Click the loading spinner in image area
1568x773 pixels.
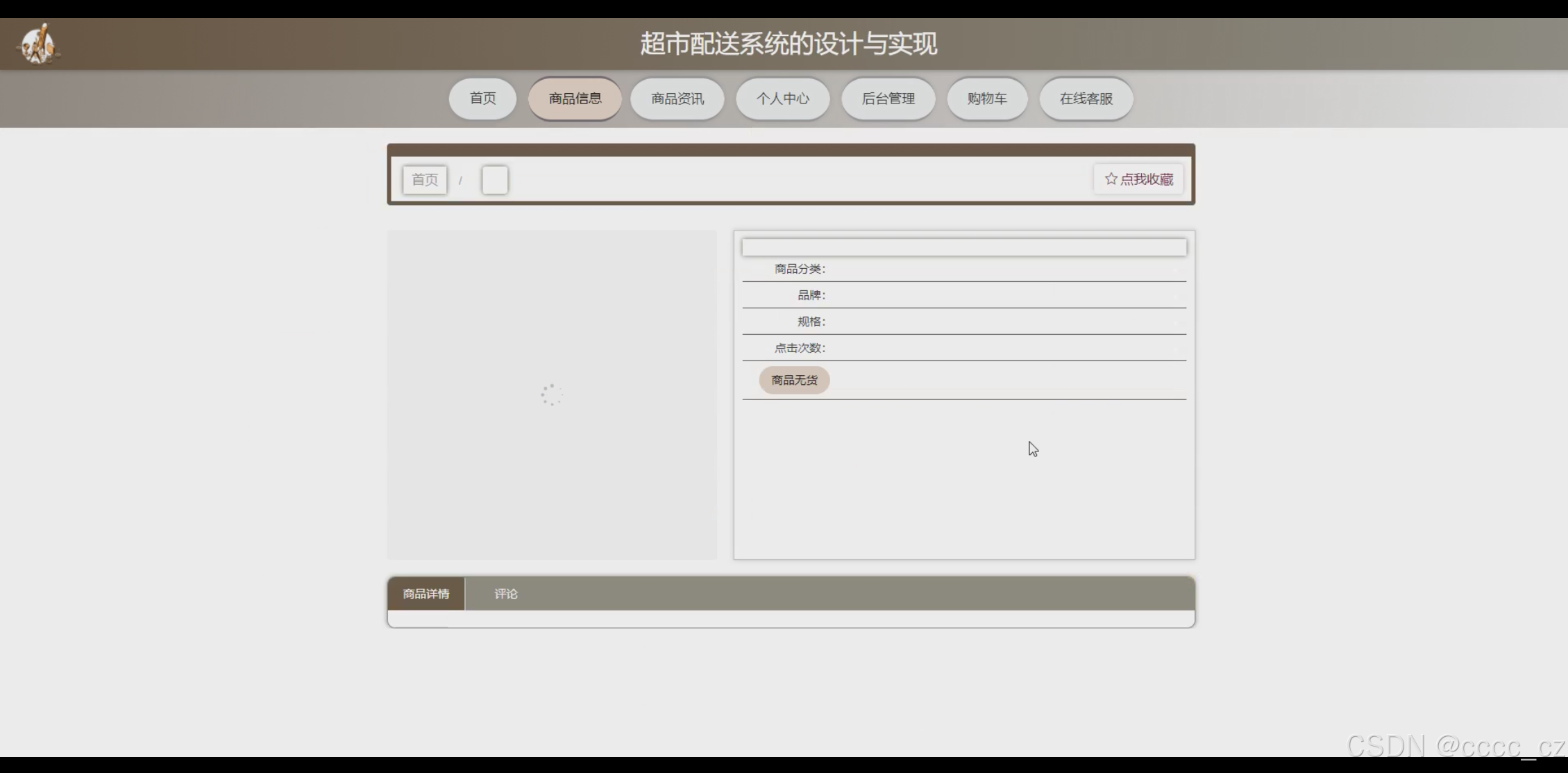click(551, 394)
